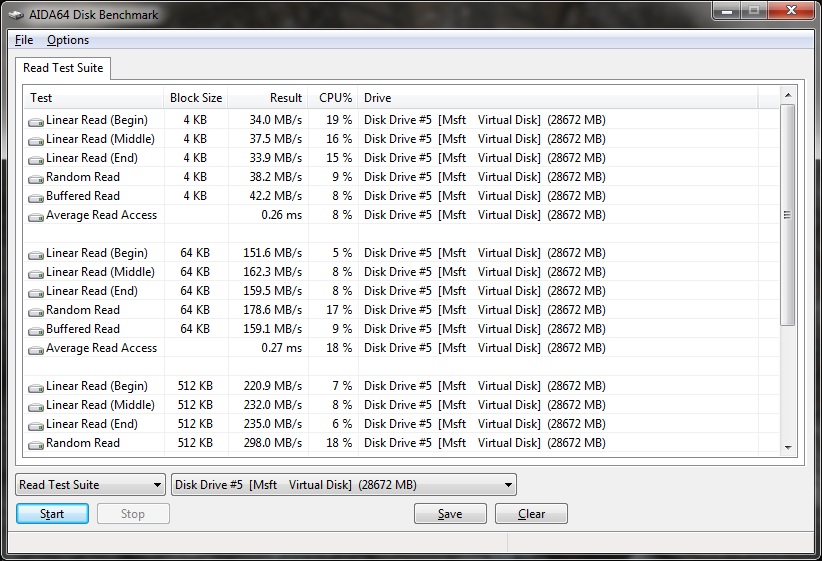
Task: Select the Read Test Suite tab
Action: [63, 68]
